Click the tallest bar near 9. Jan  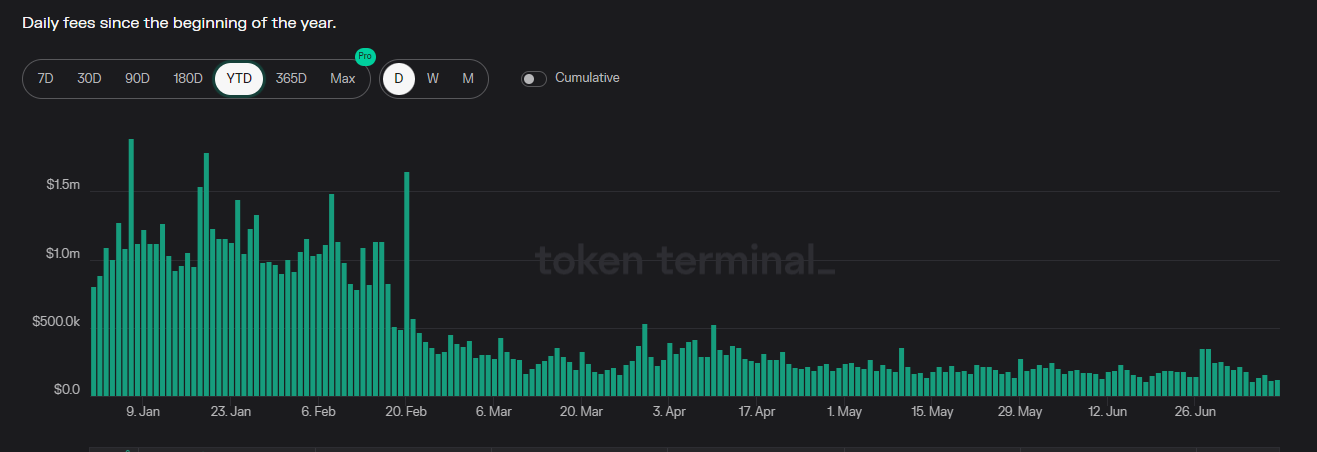[131, 268]
